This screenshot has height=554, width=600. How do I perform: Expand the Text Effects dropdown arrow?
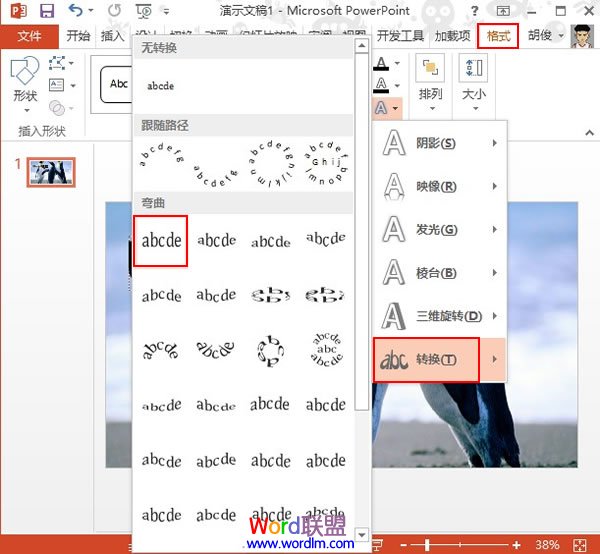click(395, 108)
